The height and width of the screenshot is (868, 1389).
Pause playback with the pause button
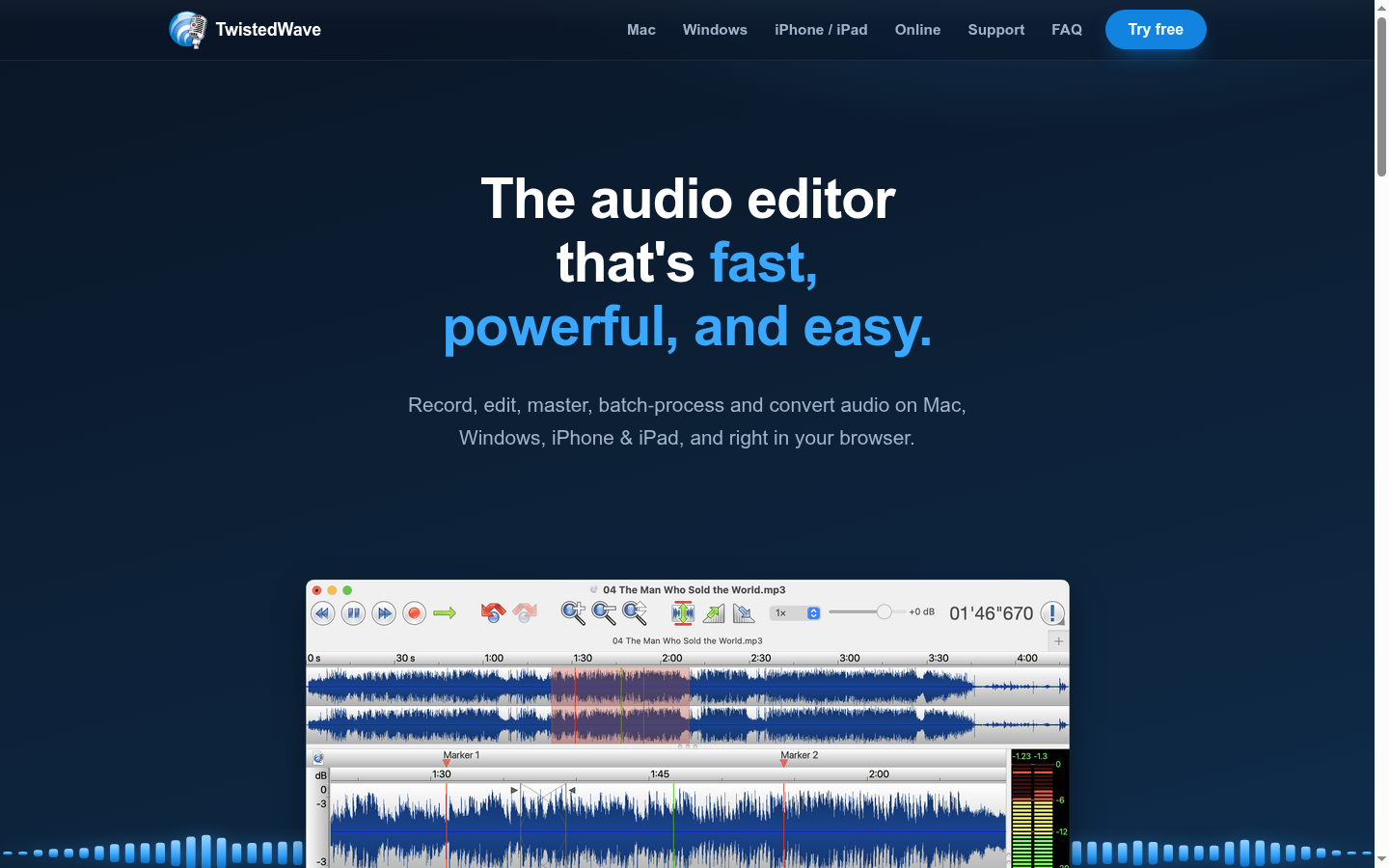353,613
